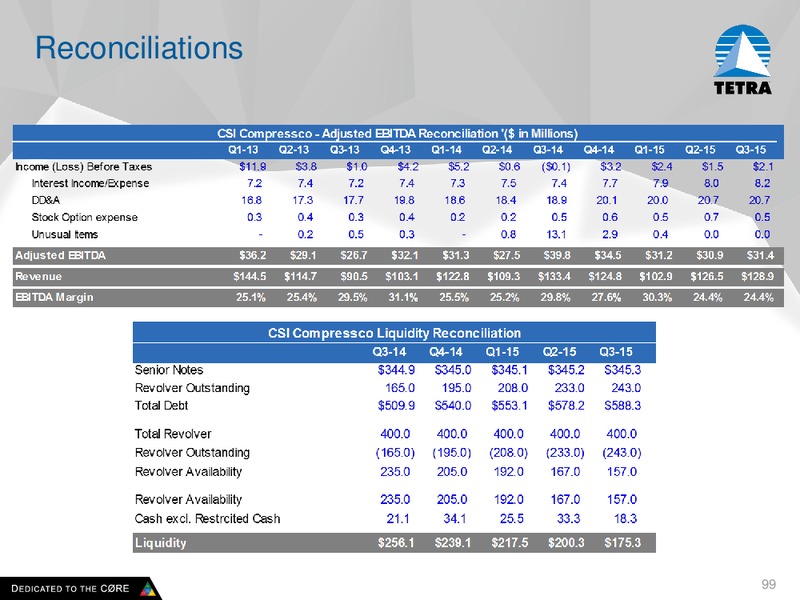
Task: Click the Total Debt row label
Action: (x=161, y=406)
